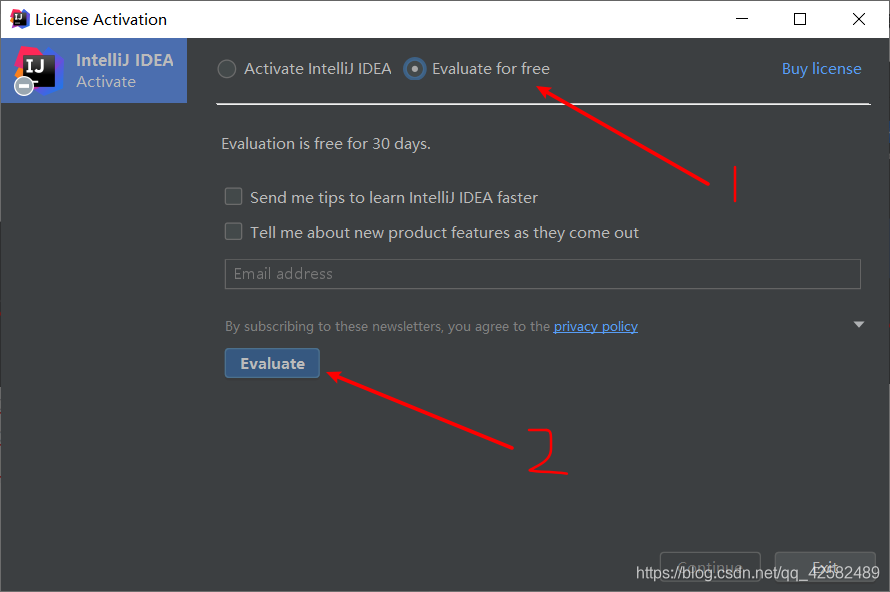Click the License Activation title bar app icon
Screen dimensions: 890x592
[x=20, y=19]
